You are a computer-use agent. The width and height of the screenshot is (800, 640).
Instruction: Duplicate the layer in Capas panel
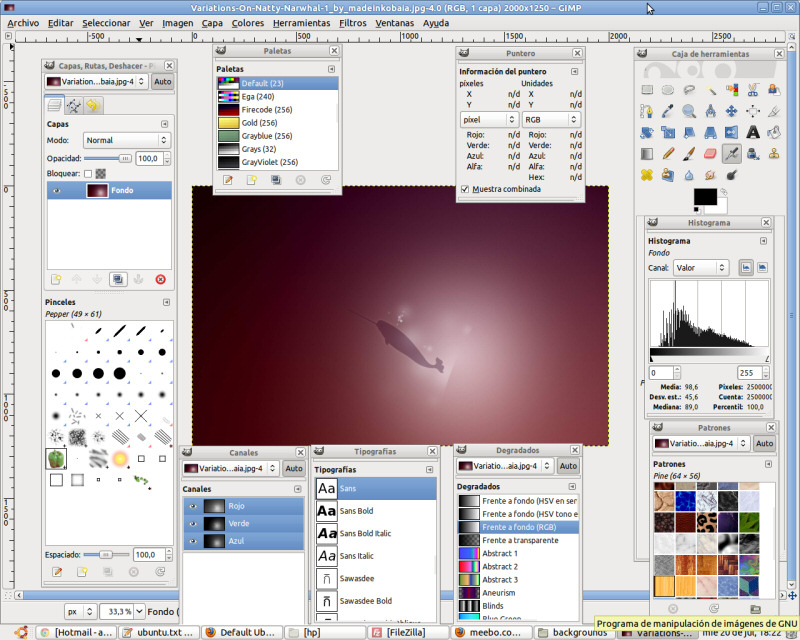coord(118,279)
